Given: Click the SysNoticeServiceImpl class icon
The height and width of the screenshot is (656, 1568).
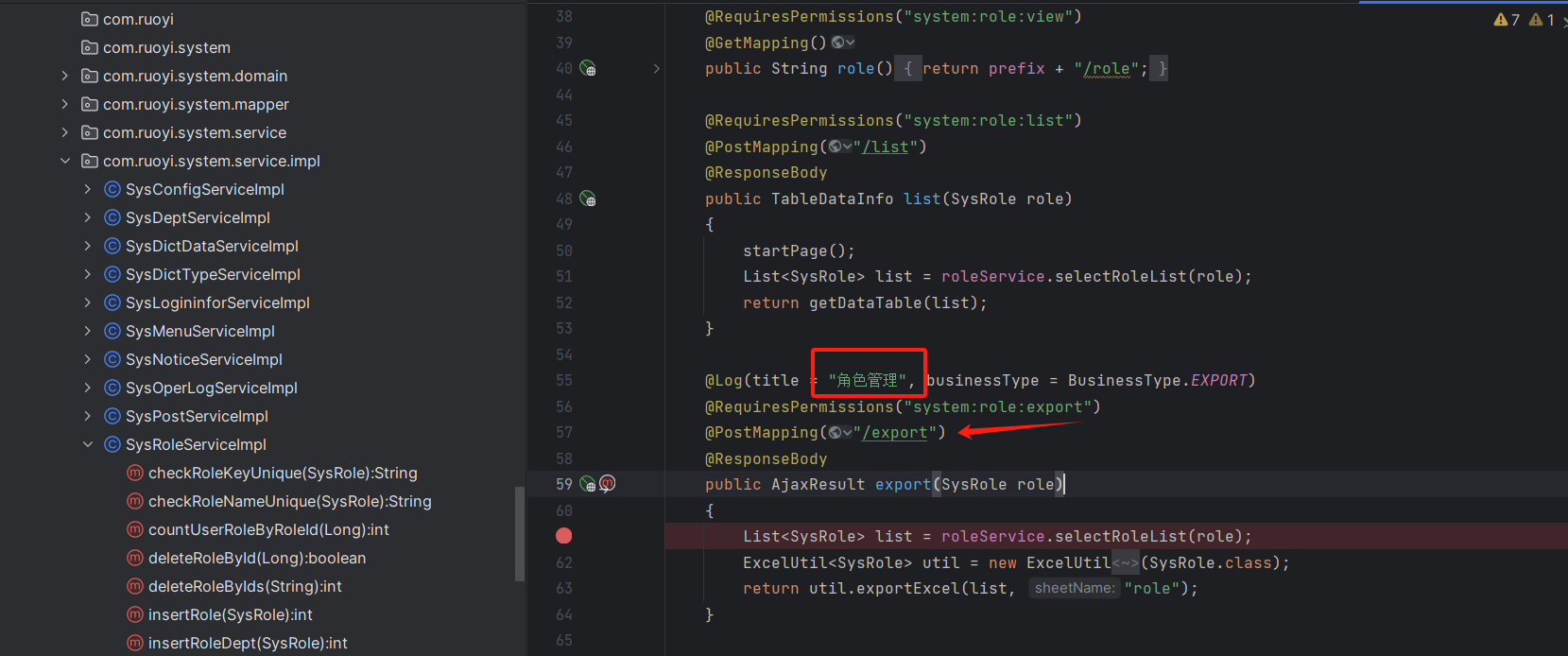Looking at the screenshot, I should pyautogui.click(x=112, y=359).
